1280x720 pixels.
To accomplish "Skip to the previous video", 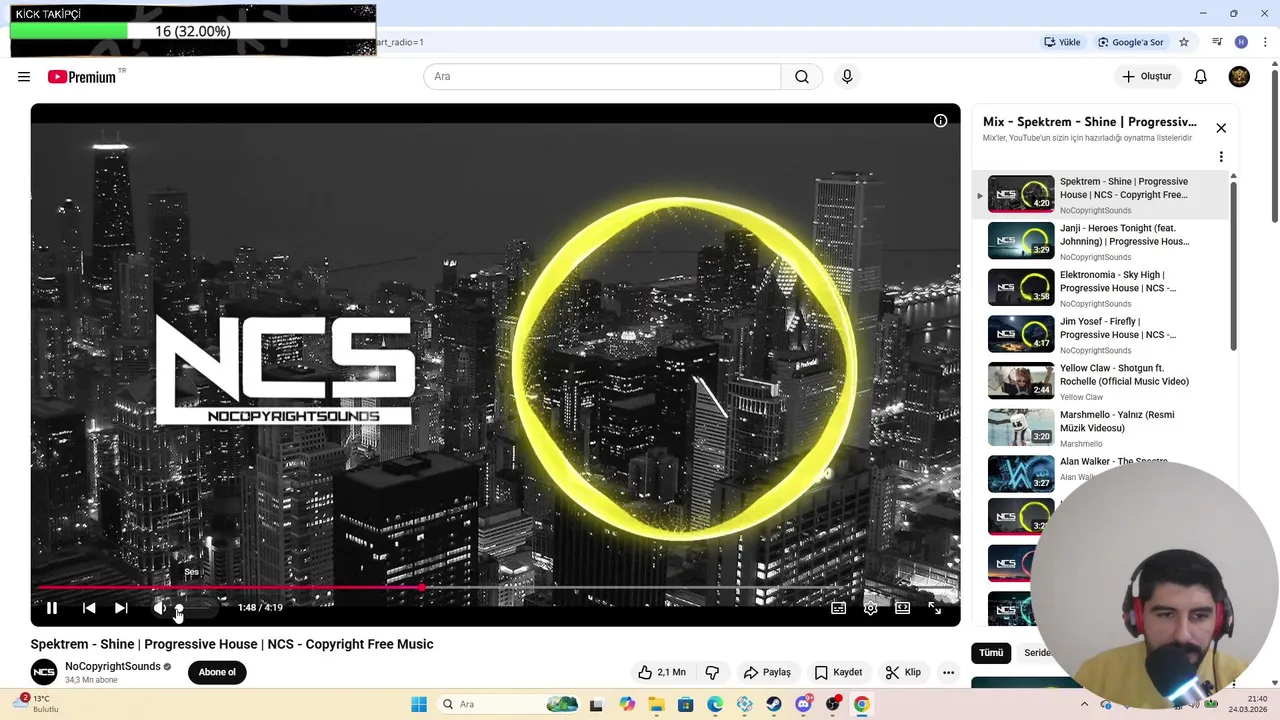I will pyautogui.click(x=89, y=607).
